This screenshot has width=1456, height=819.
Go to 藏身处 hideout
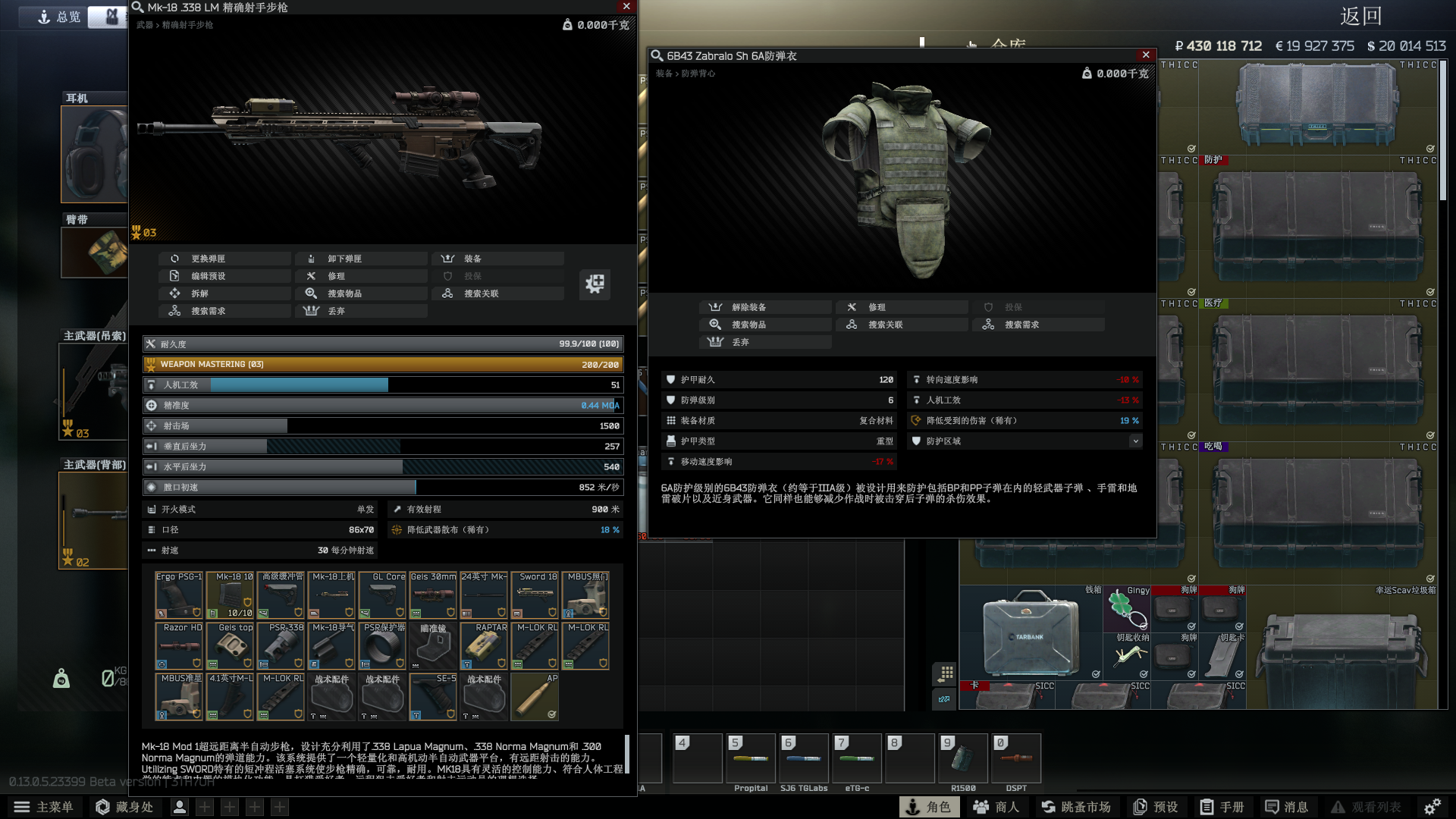click(125, 807)
